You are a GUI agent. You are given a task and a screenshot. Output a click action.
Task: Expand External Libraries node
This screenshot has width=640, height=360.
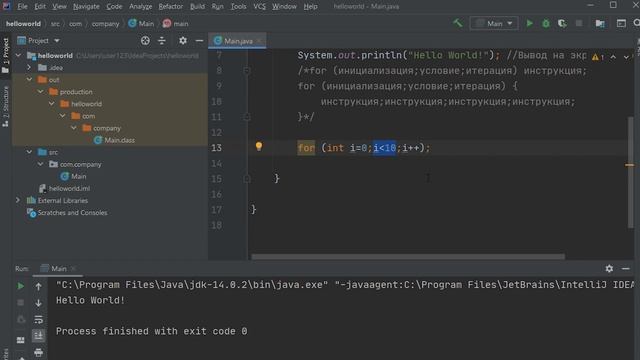tap(18, 200)
